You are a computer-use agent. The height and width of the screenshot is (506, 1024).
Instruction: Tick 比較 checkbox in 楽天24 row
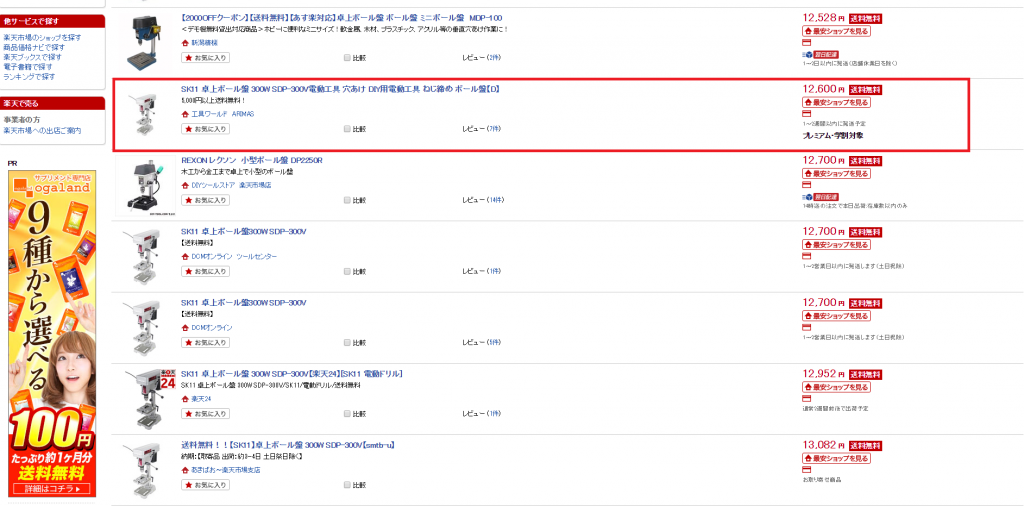pos(347,413)
